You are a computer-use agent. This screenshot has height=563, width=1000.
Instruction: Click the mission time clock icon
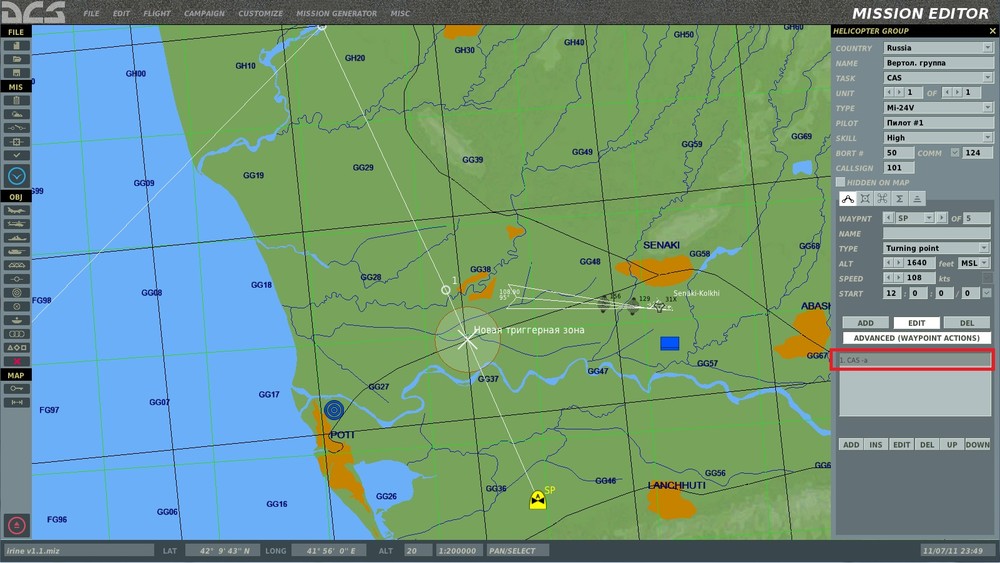click(x=17, y=176)
